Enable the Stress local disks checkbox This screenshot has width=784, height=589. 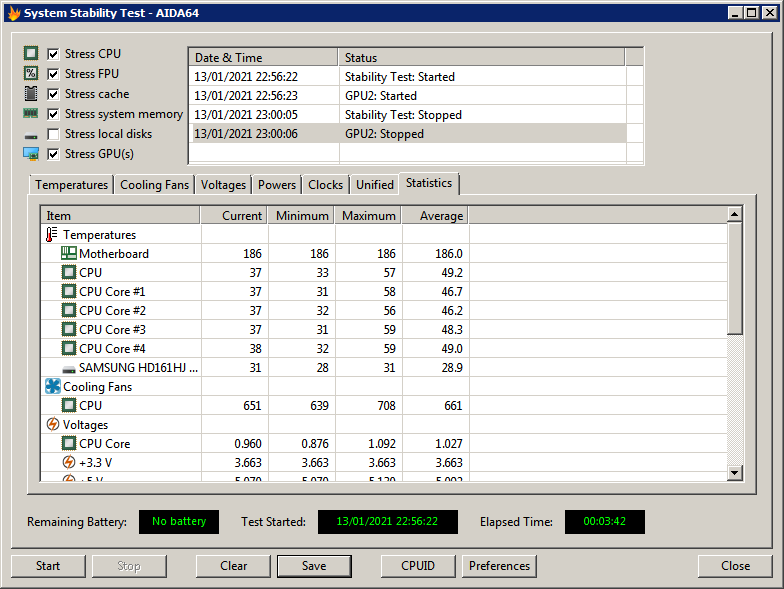53,134
